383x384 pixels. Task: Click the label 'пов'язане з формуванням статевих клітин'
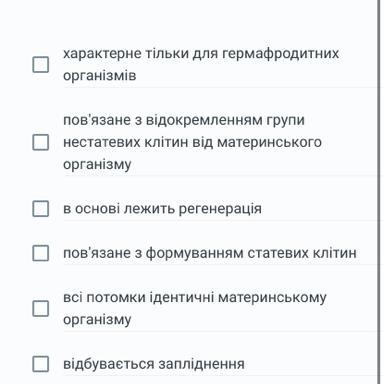210,253
